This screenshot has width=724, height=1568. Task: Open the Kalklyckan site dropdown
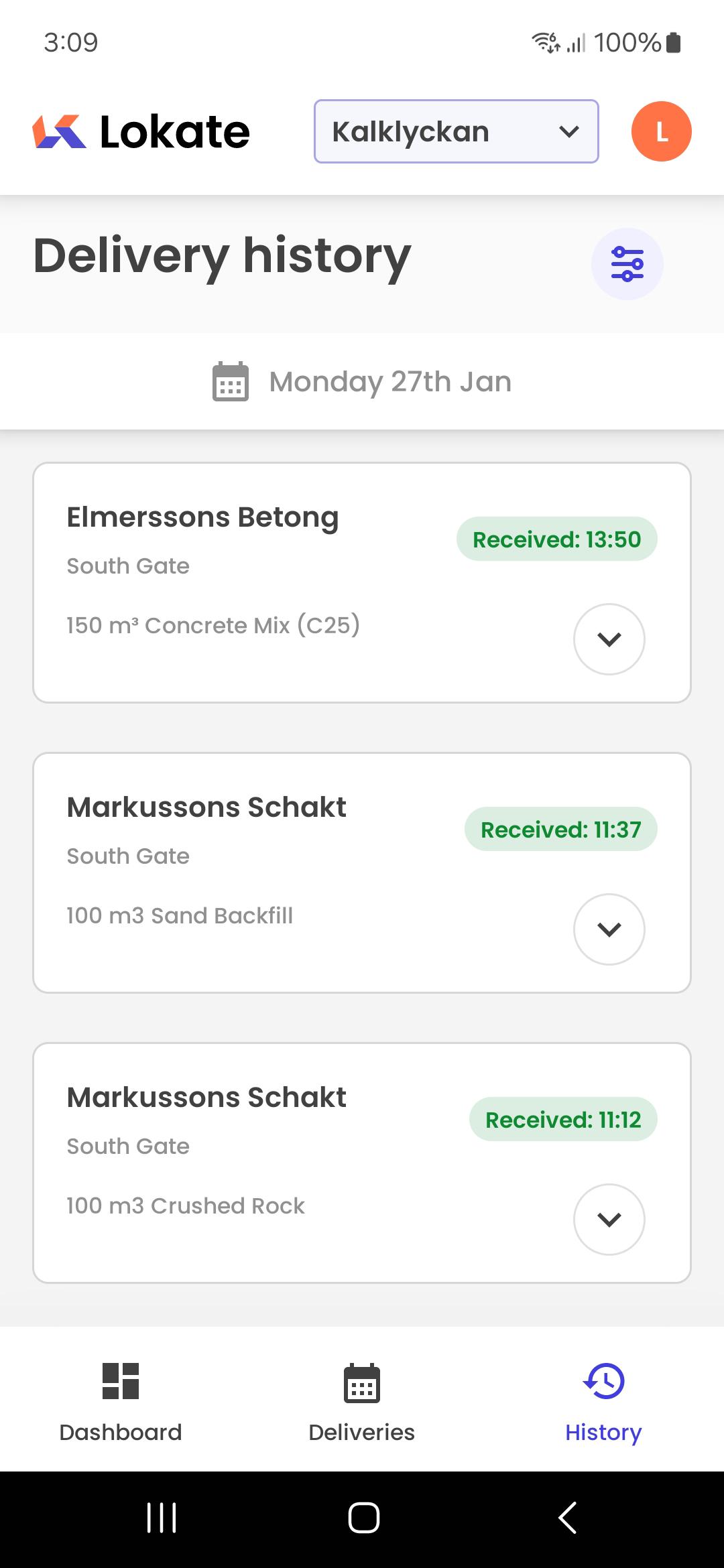tap(456, 131)
